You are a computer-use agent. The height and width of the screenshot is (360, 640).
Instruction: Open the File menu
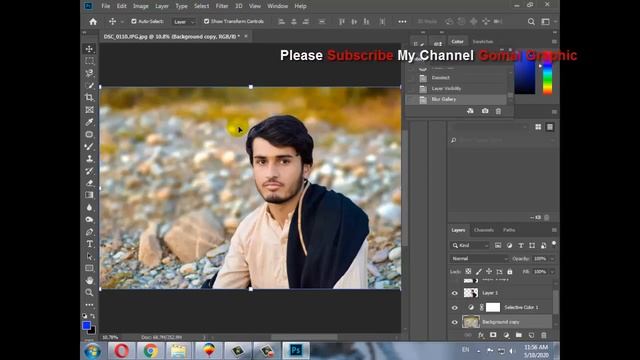click(106, 6)
